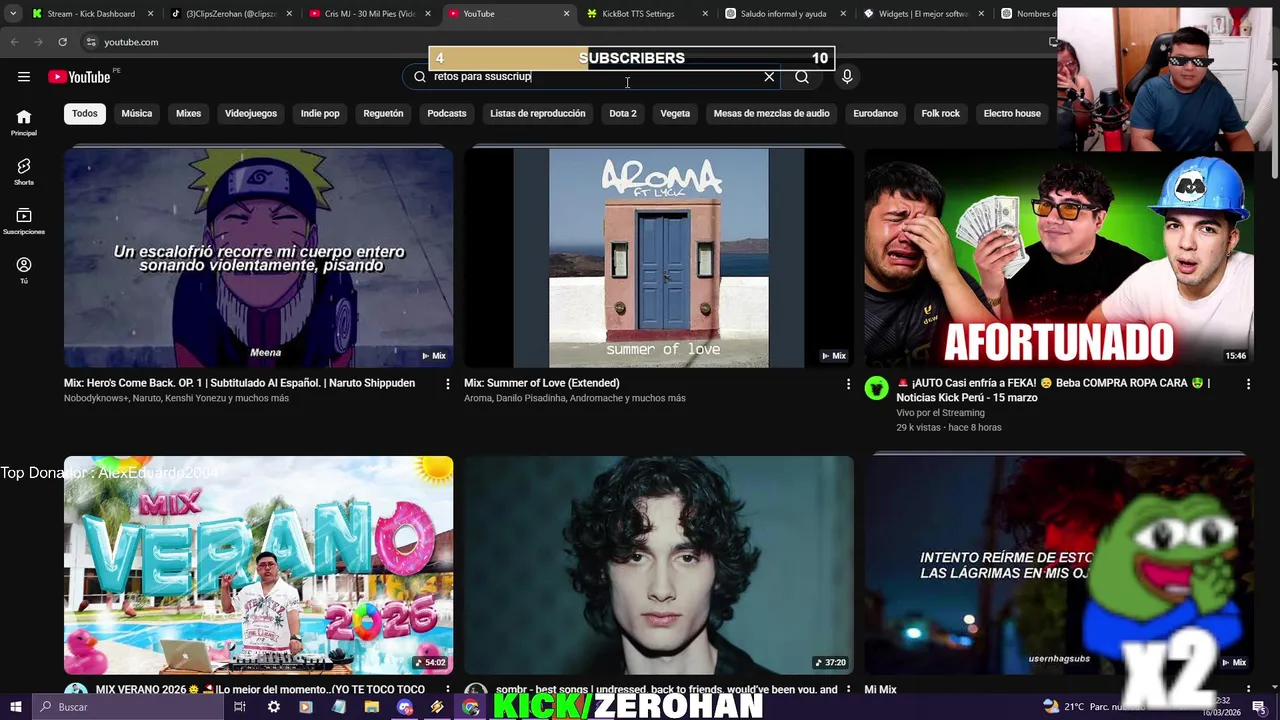Open title Mix: Hero's Come Back OP. 1

click(240, 383)
